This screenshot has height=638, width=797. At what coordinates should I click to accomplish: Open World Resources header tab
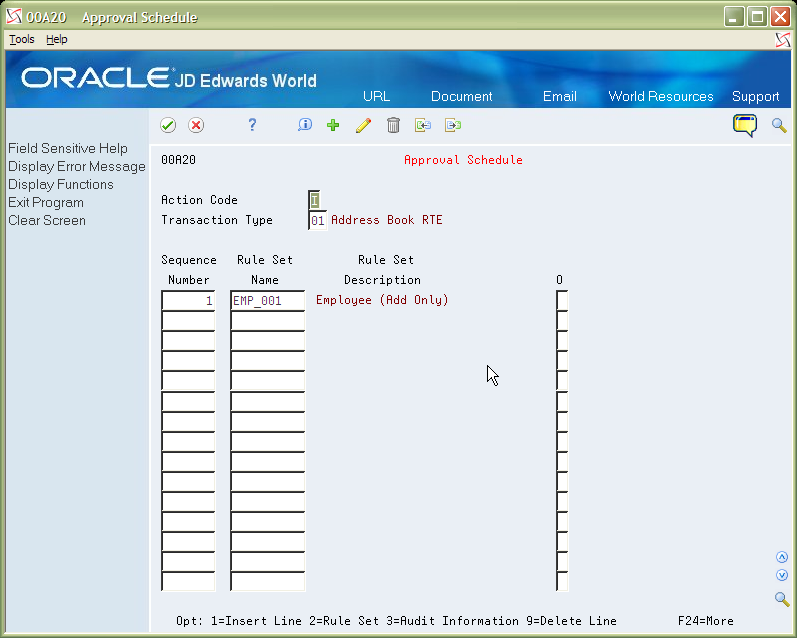pos(661,96)
